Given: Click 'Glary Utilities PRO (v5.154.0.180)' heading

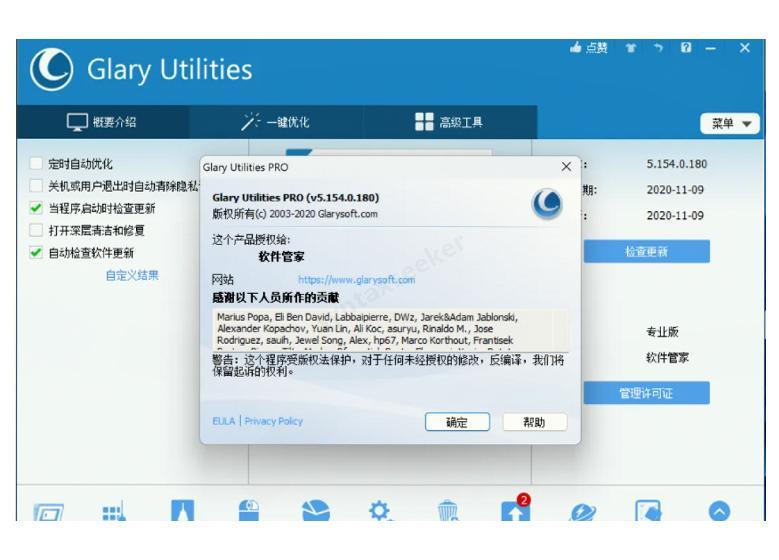Looking at the screenshot, I should pos(296,198).
